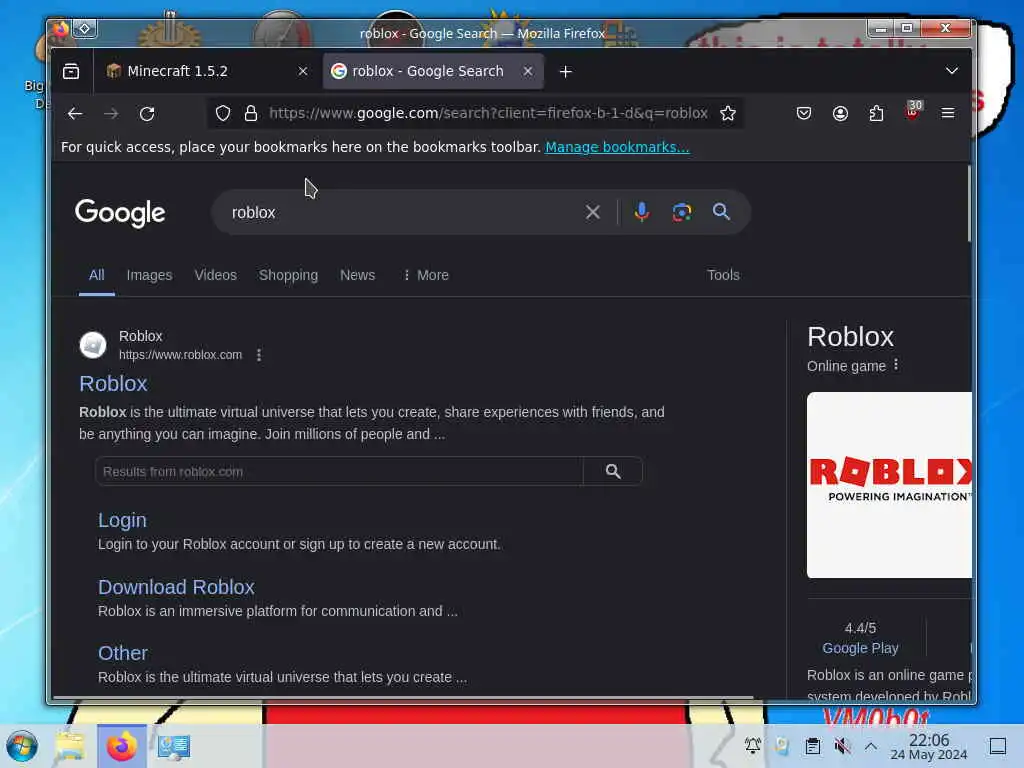Submit search with magnifier icon

722,212
